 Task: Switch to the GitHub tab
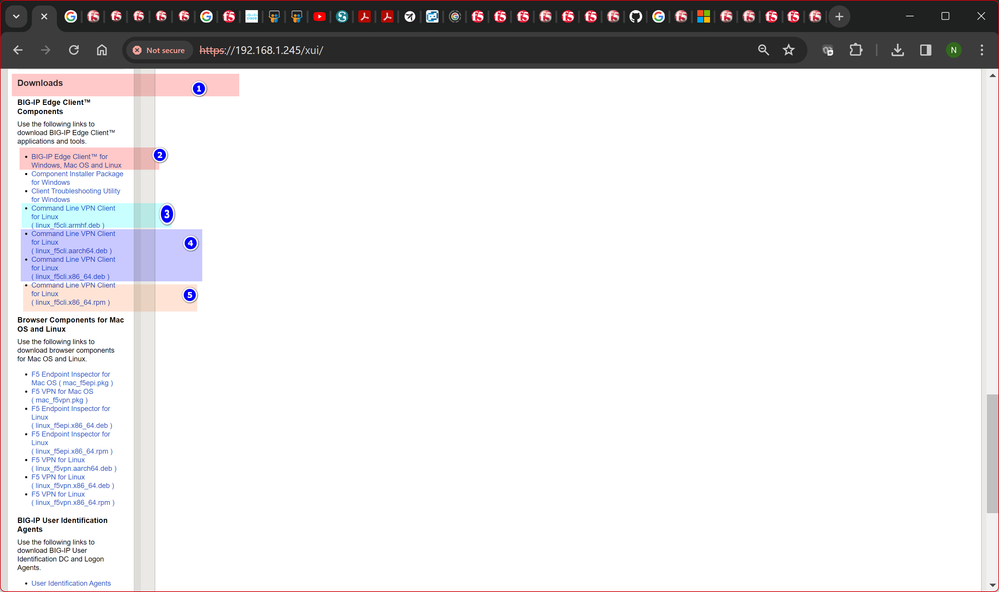[636, 17]
